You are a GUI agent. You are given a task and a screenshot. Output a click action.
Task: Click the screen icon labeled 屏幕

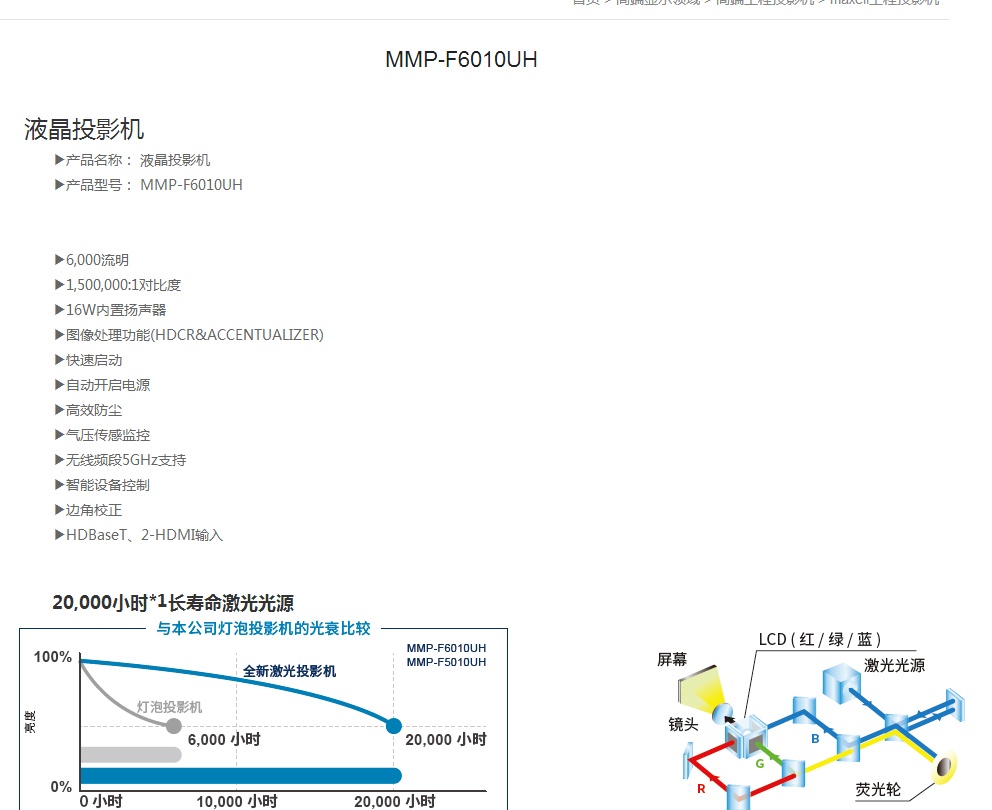click(x=697, y=688)
